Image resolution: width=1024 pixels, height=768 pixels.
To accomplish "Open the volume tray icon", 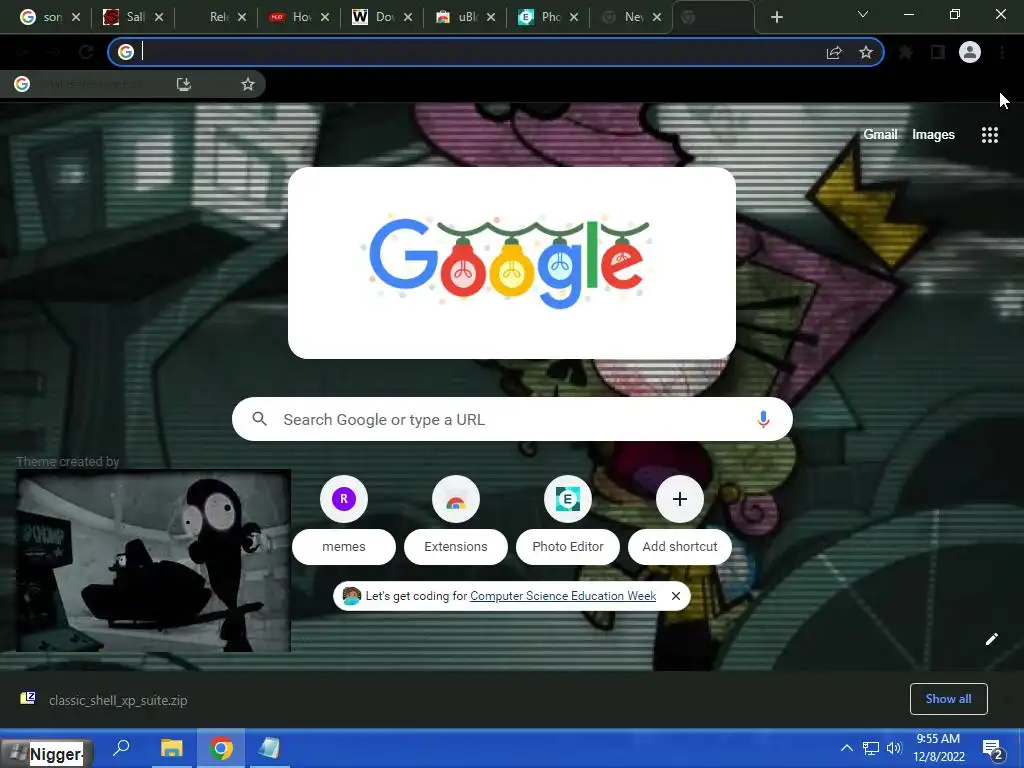I will pyautogui.click(x=893, y=748).
